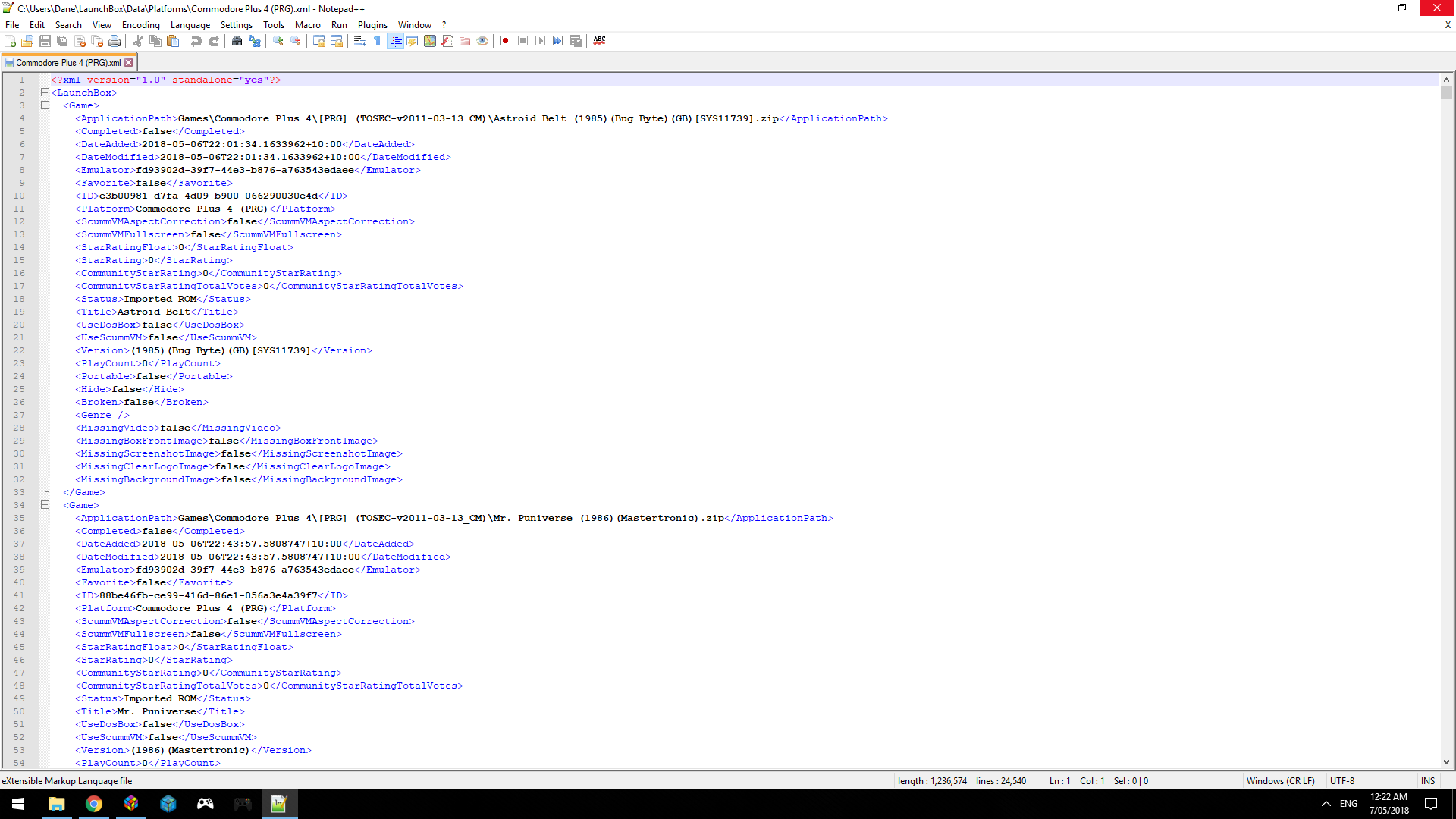1456x819 pixels.
Task: Open the Plugins menu
Action: click(372, 25)
